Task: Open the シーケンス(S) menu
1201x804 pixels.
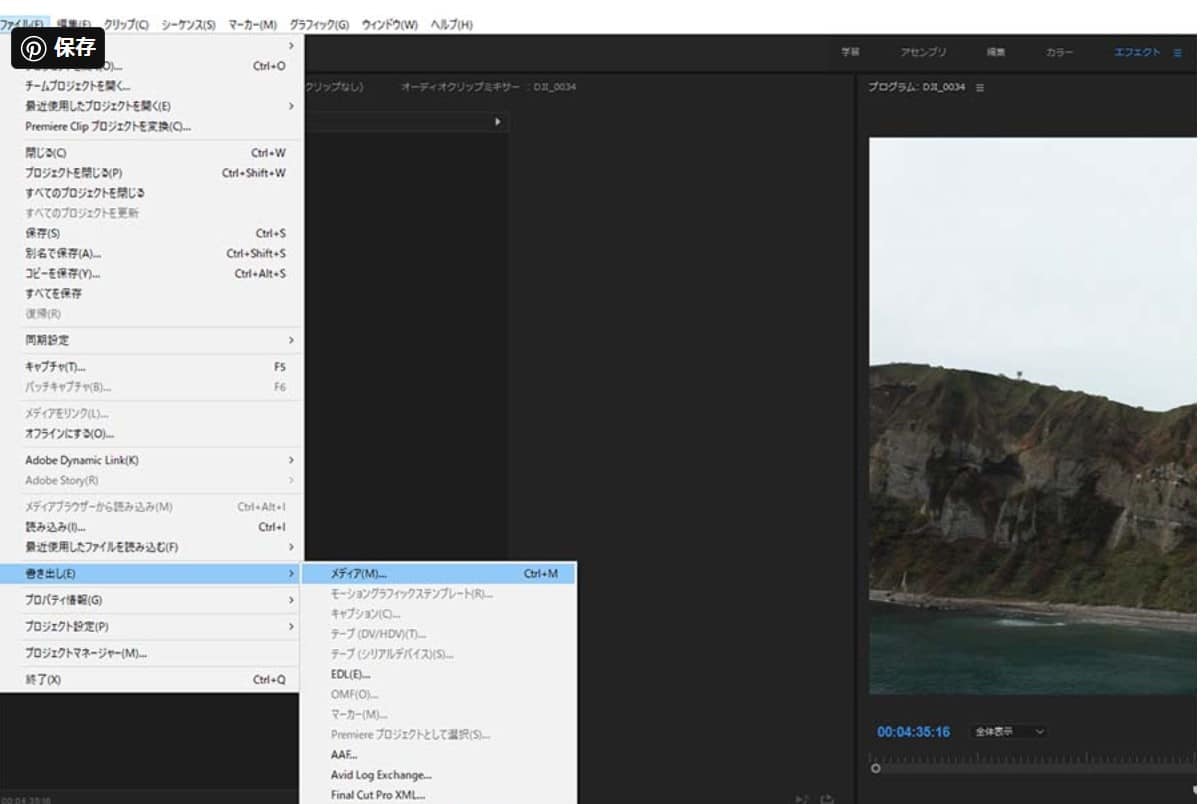Action: 189,24
